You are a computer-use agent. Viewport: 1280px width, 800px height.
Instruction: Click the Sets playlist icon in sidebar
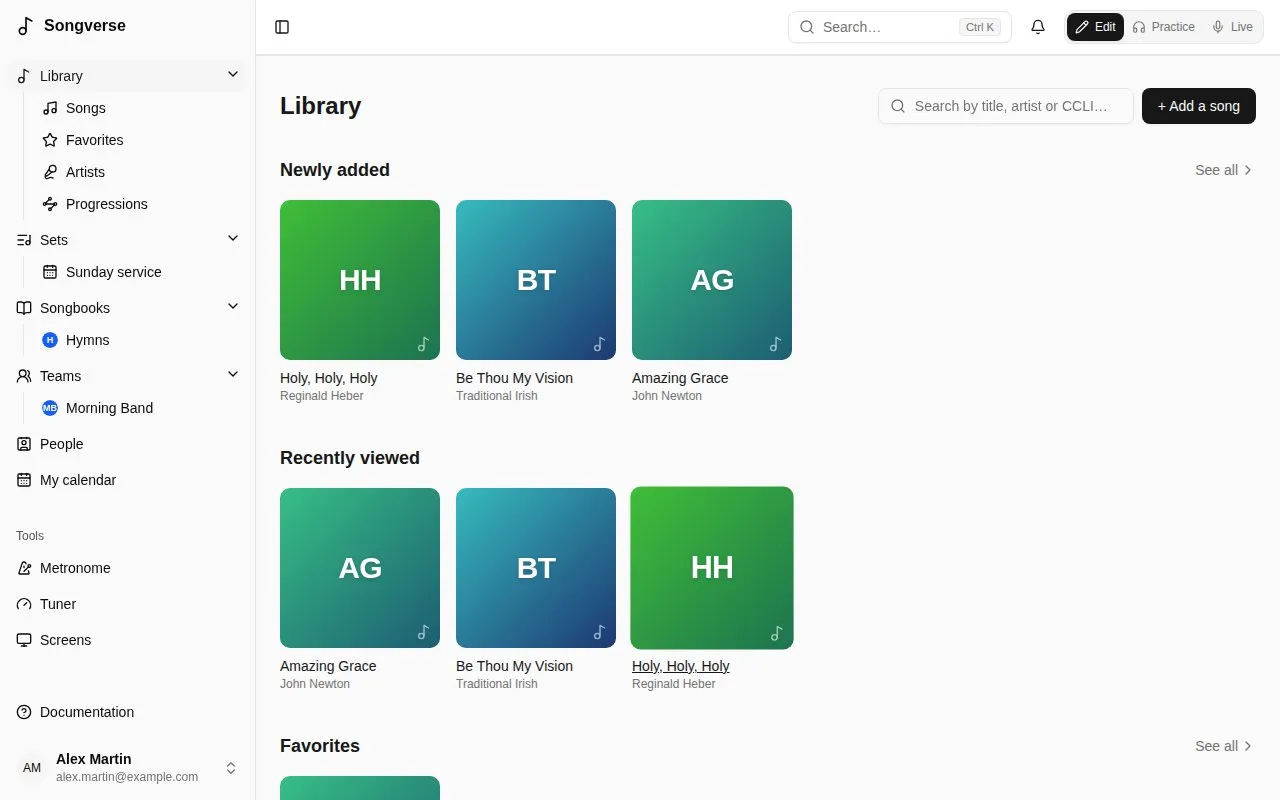click(24, 240)
